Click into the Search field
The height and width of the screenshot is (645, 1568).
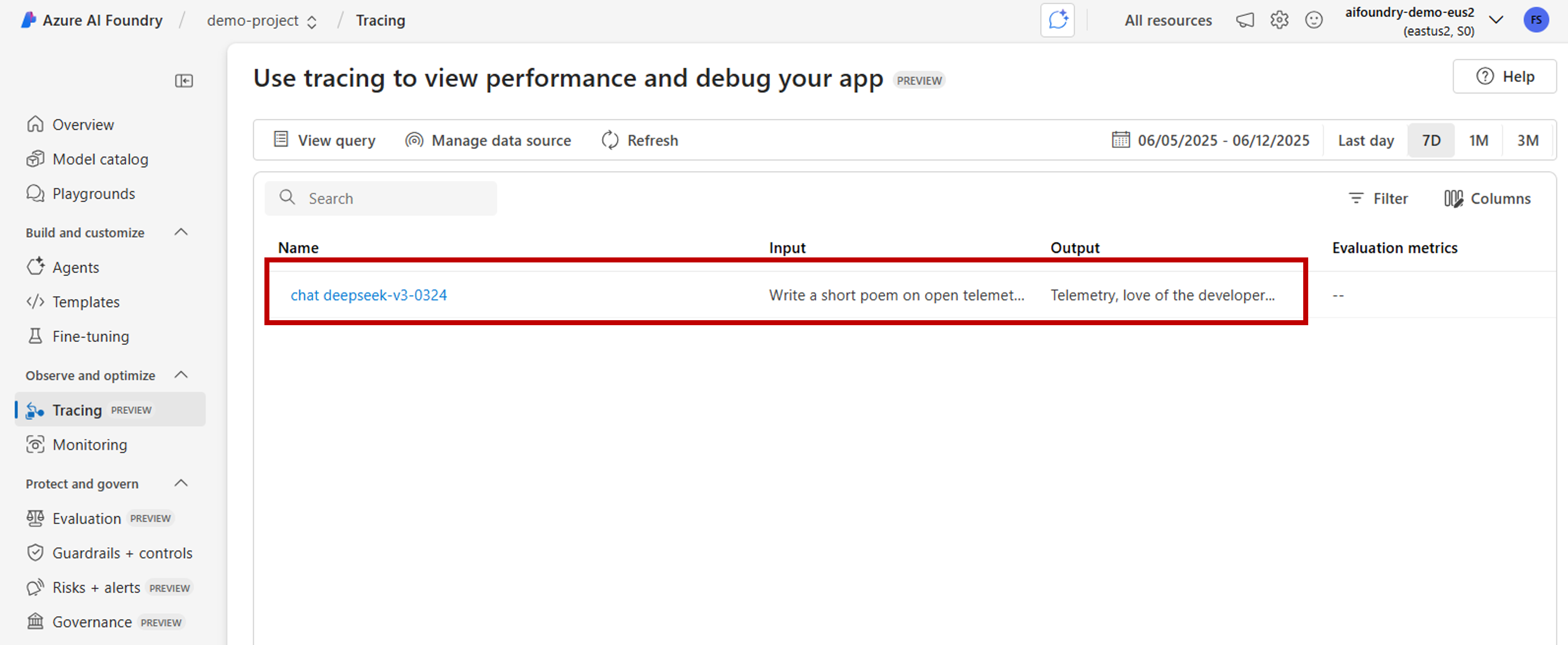(390, 199)
